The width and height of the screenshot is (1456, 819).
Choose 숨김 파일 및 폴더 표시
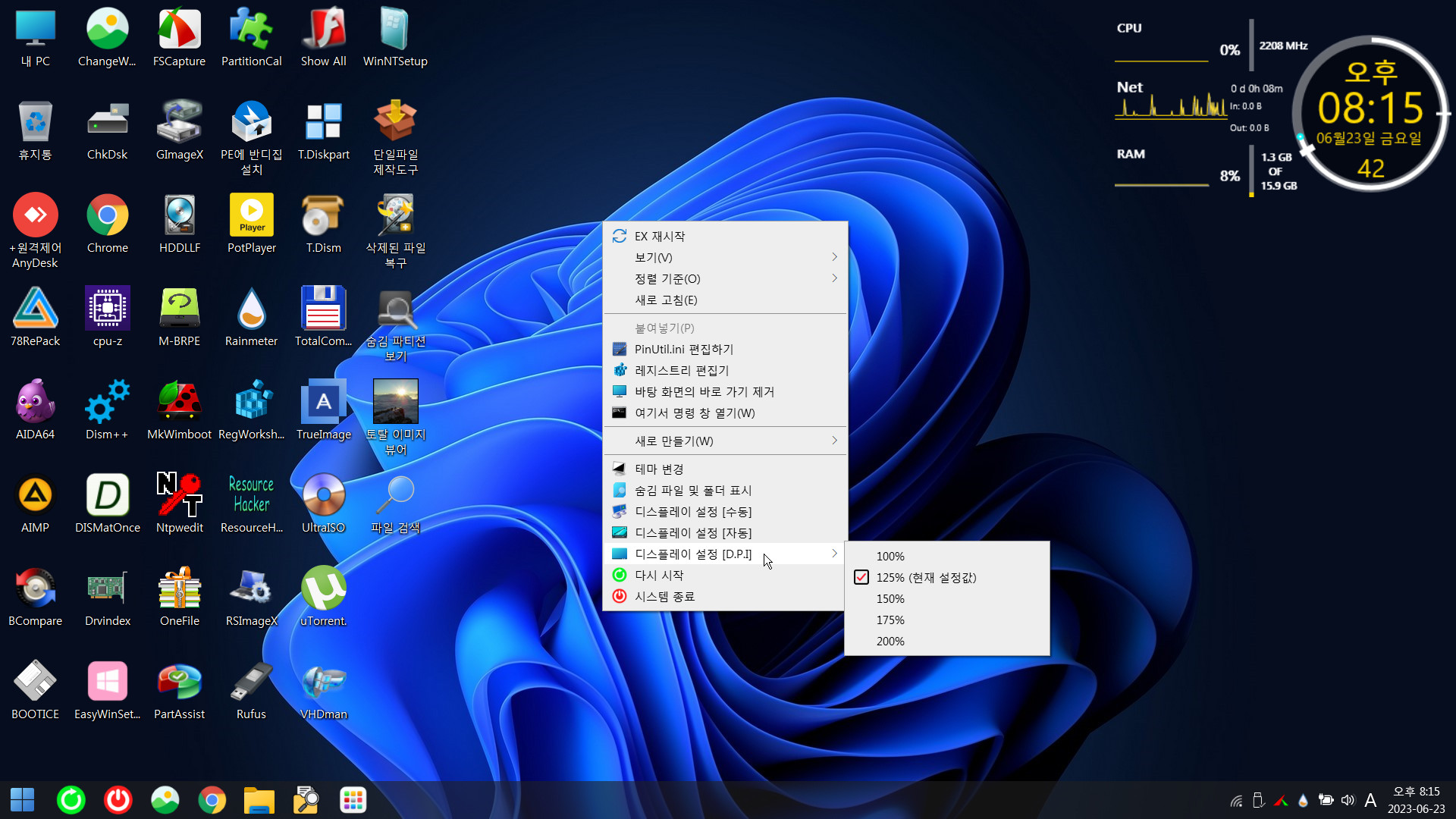point(725,490)
